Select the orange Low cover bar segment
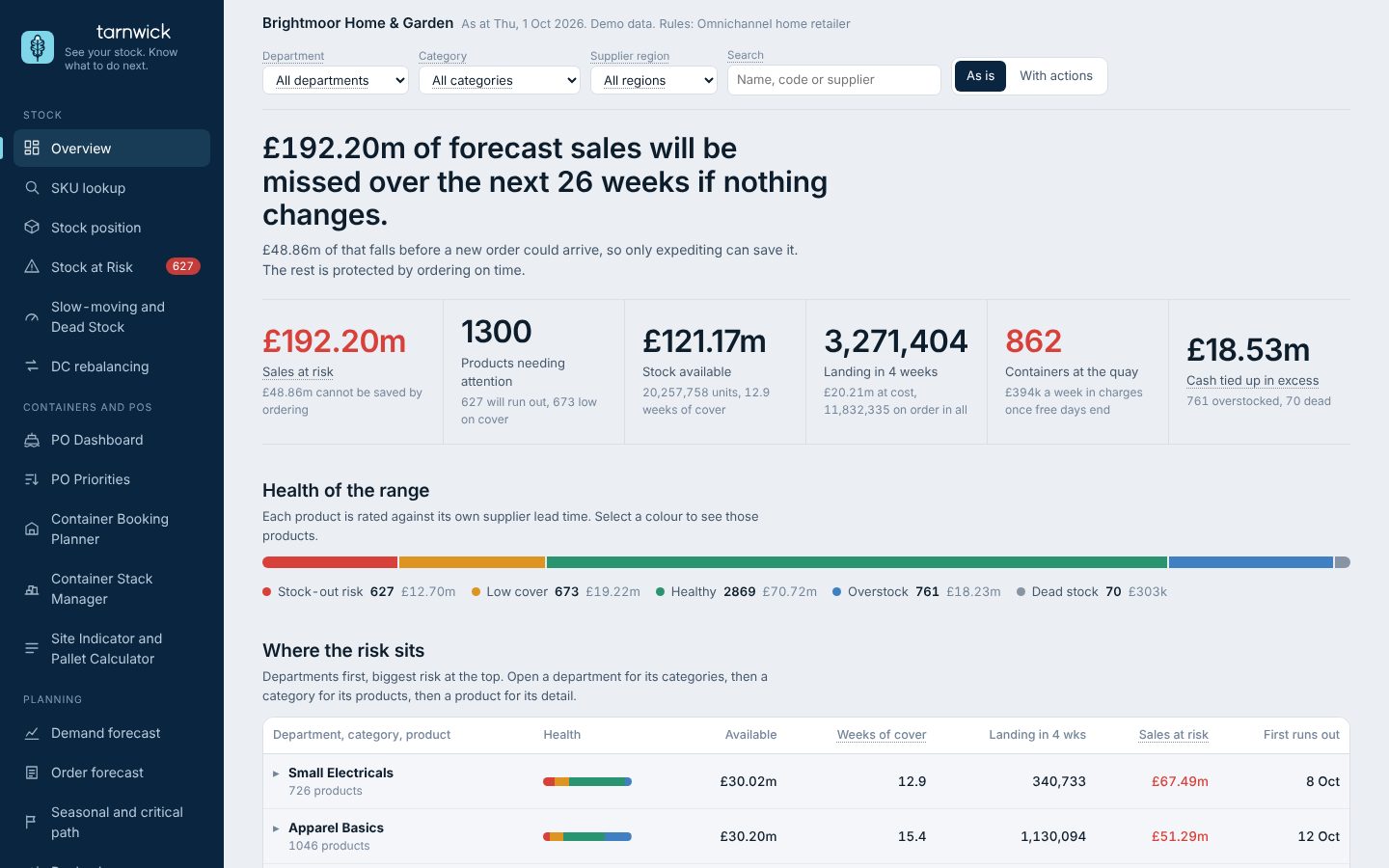Screen dimensions: 1389x868 click(x=473, y=562)
